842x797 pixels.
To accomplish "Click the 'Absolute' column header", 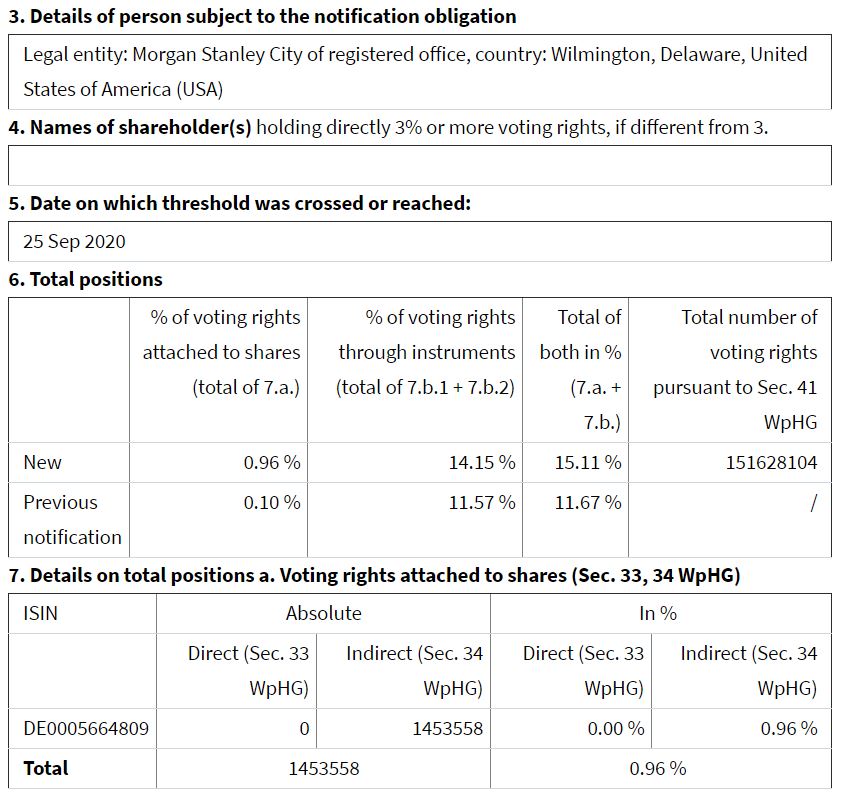I will [323, 613].
